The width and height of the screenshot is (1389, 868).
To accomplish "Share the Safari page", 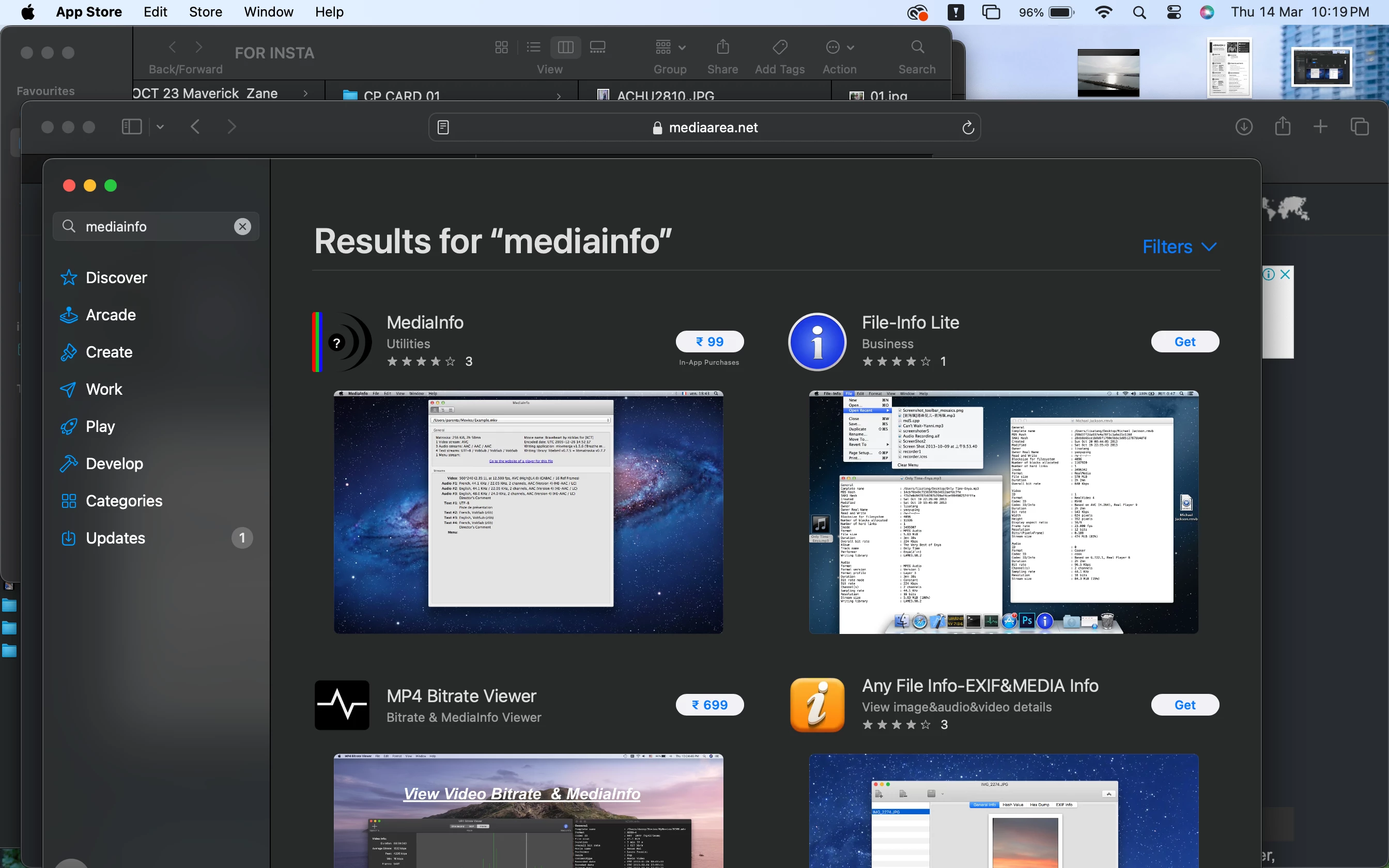I will coord(1282,126).
